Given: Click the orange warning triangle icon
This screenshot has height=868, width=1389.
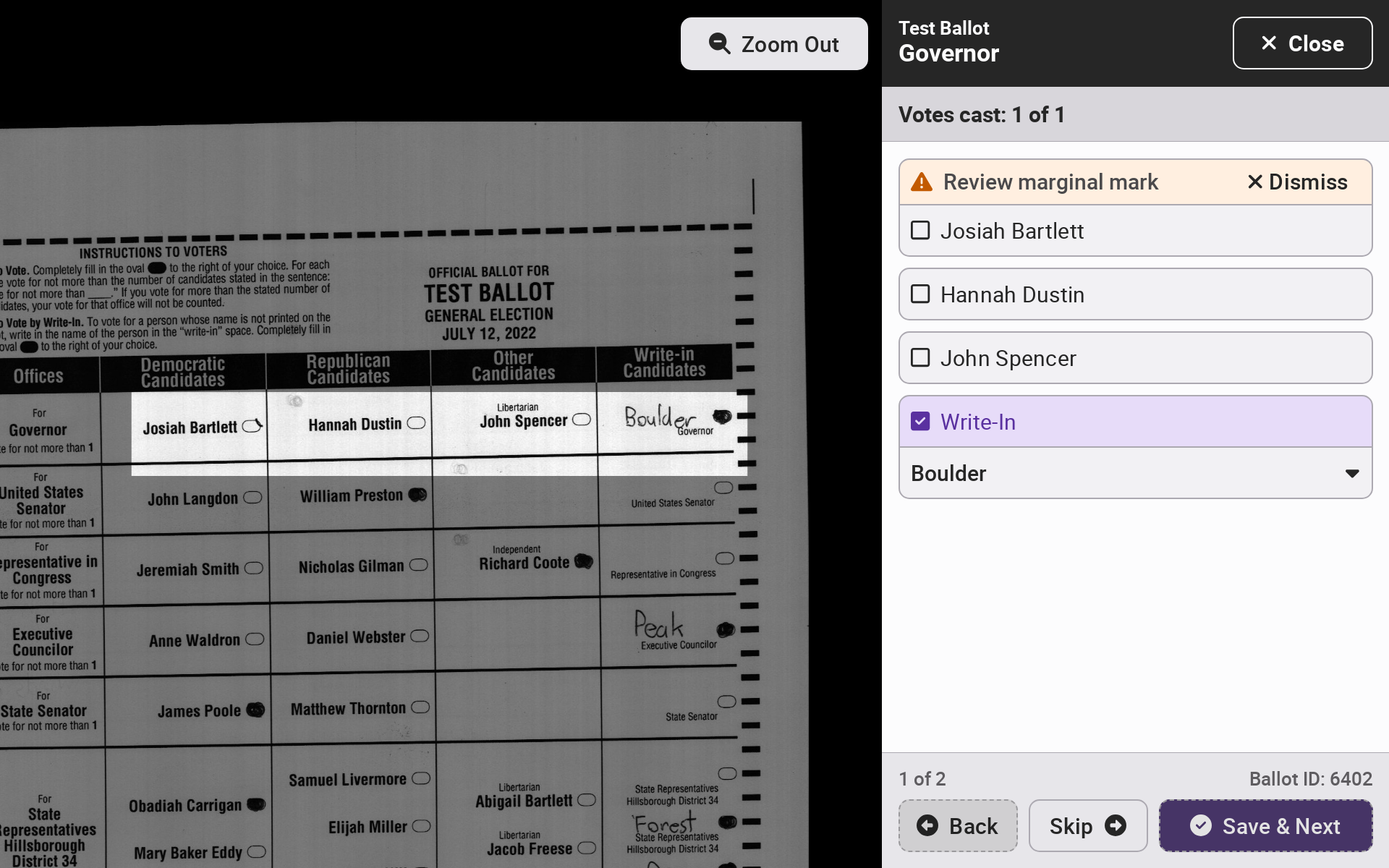Looking at the screenshot, I should (x=922, y=182).
